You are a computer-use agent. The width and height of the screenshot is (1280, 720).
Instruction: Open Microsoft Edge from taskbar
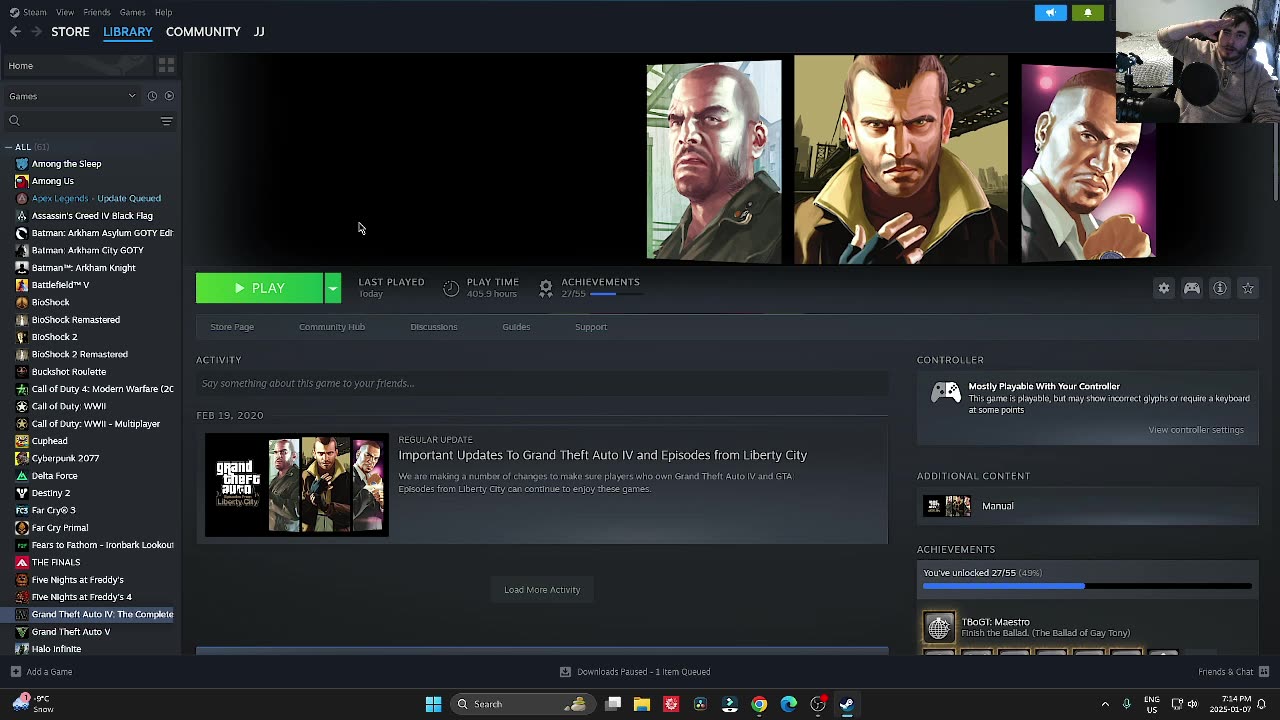[x=789, y=704]
